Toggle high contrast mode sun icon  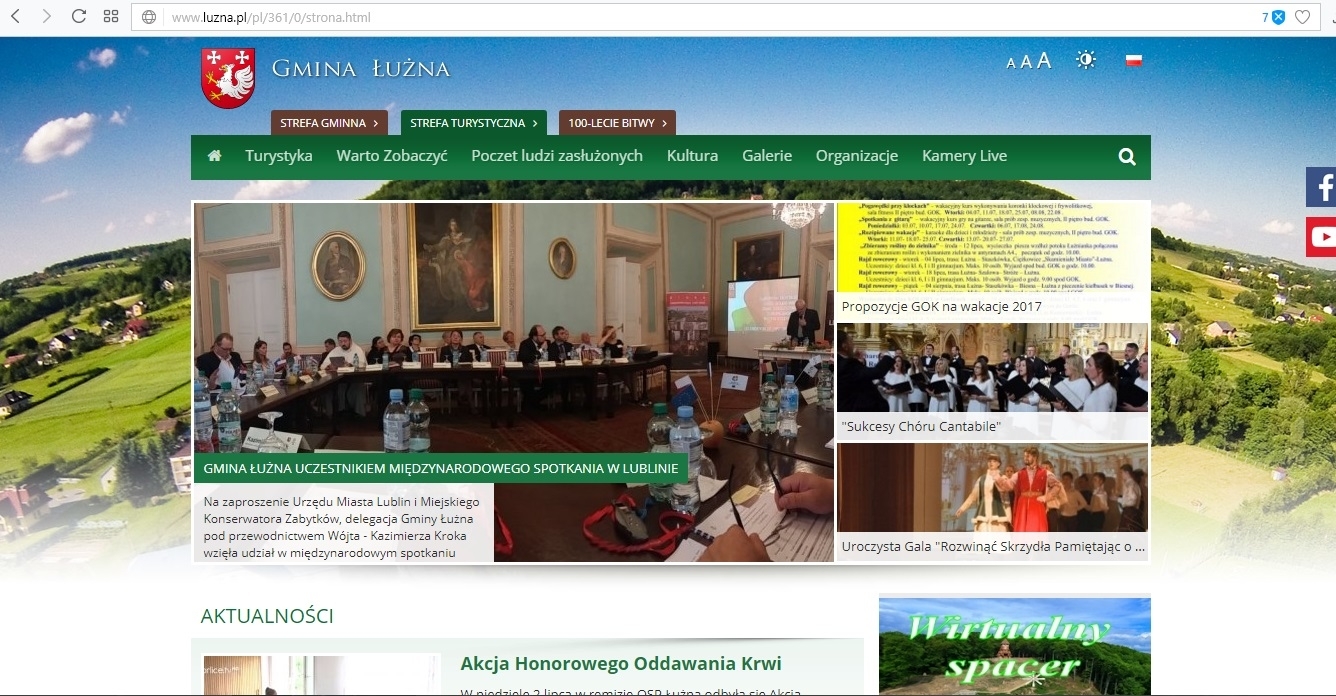(x=1085, y=60)
